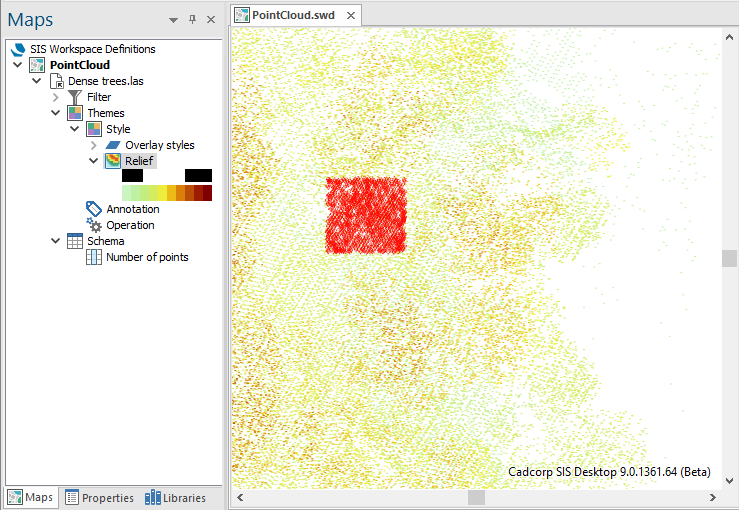Click the vertical scrollbar thumb
Viewport: 739px width, 510px height.
[729, 258]
